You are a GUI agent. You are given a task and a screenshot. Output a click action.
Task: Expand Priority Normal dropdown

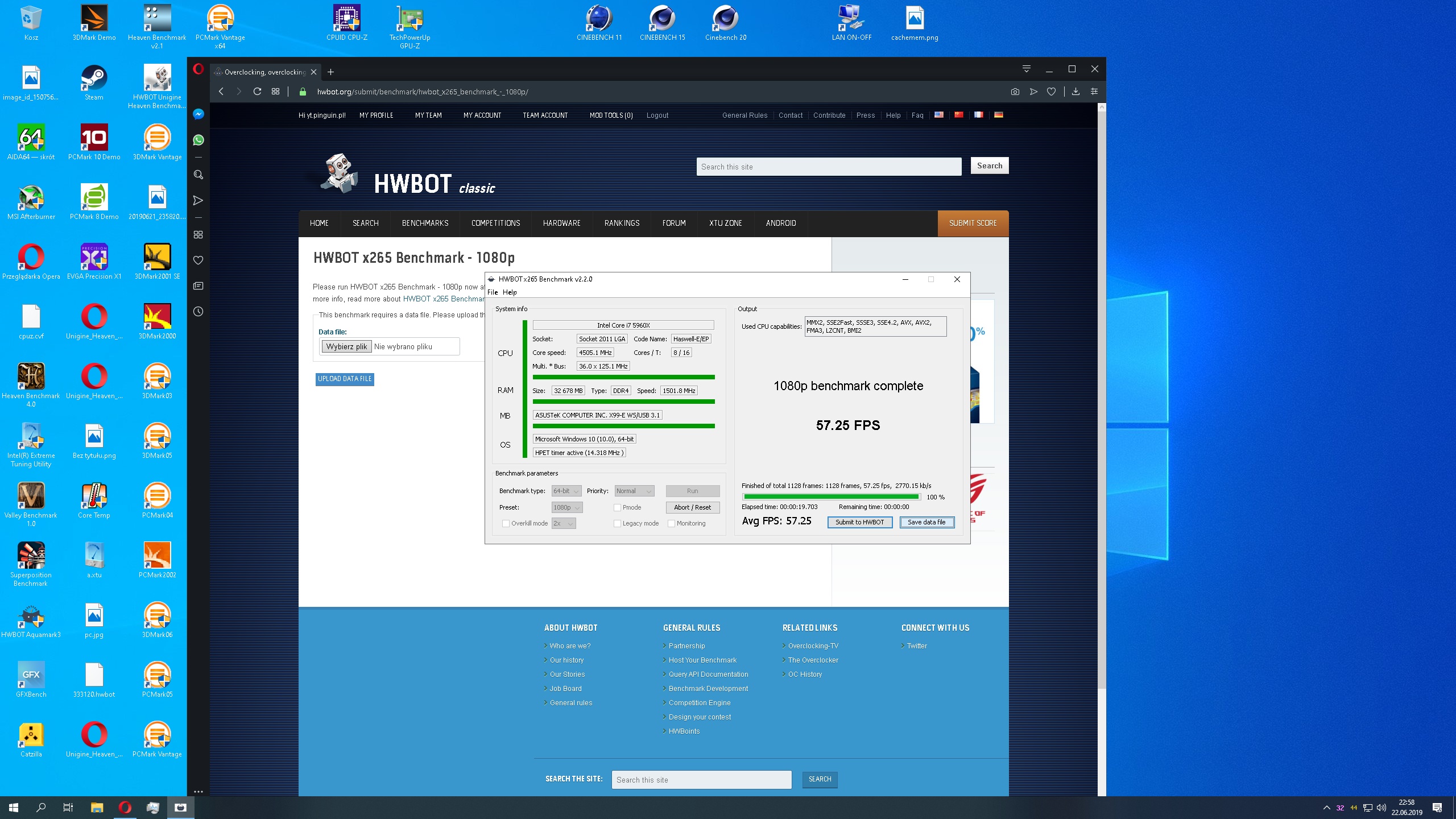[635, 491]
